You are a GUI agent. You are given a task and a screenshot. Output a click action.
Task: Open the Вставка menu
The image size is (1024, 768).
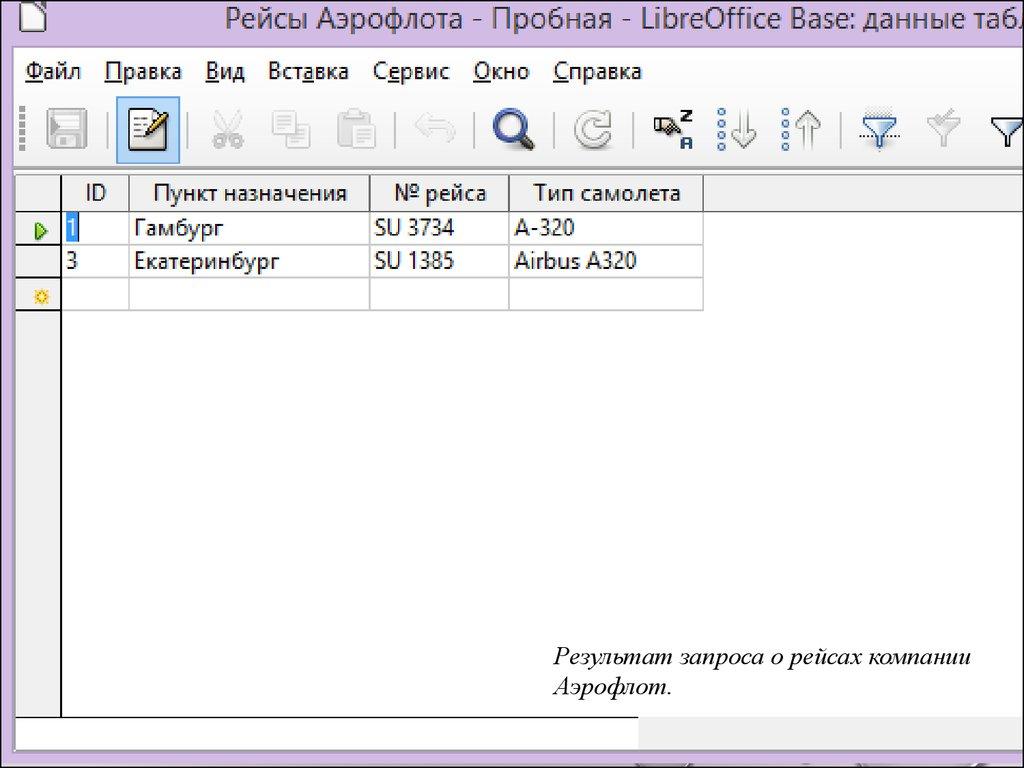tap(308, 72)
